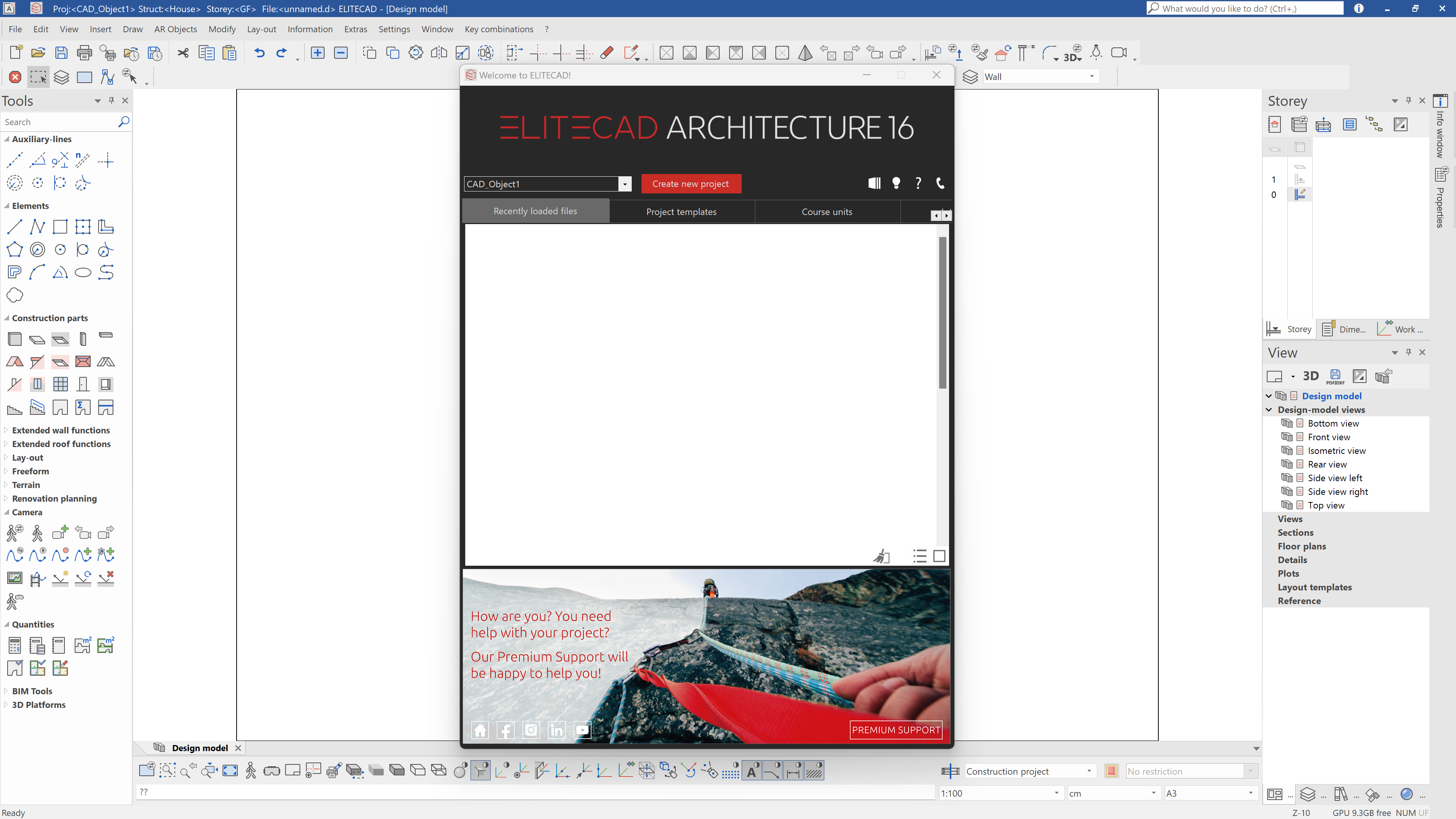Image resolution: width=1456 pixels, height=819 pixels.
Task: Toggle the selection rectangle mode button
Action: click(38, 77)
